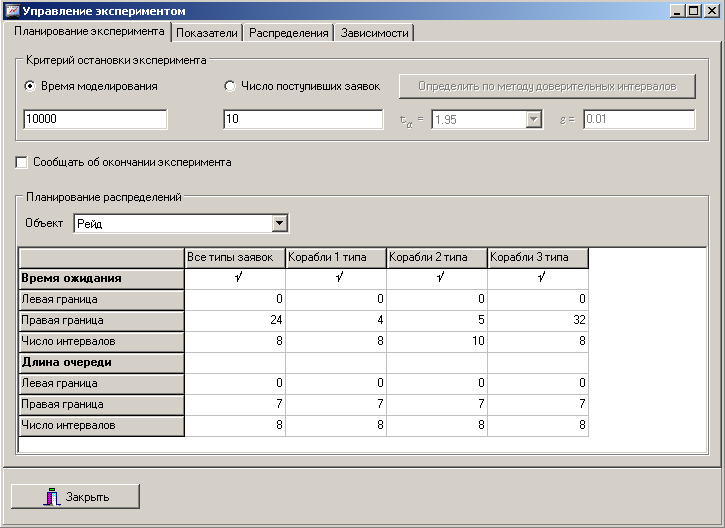
Task: Click the modeling time field containing 10000
Action: pyautogui.click(x=95, y=119)
